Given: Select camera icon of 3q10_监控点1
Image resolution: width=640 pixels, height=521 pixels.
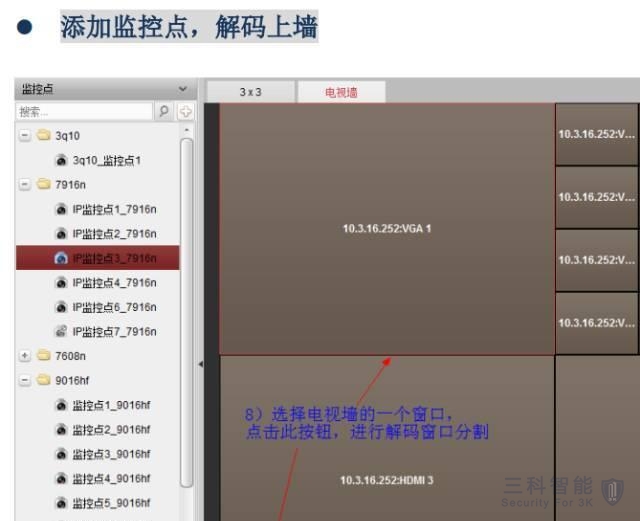Looking at the screenshot, I should click(61, 160).
